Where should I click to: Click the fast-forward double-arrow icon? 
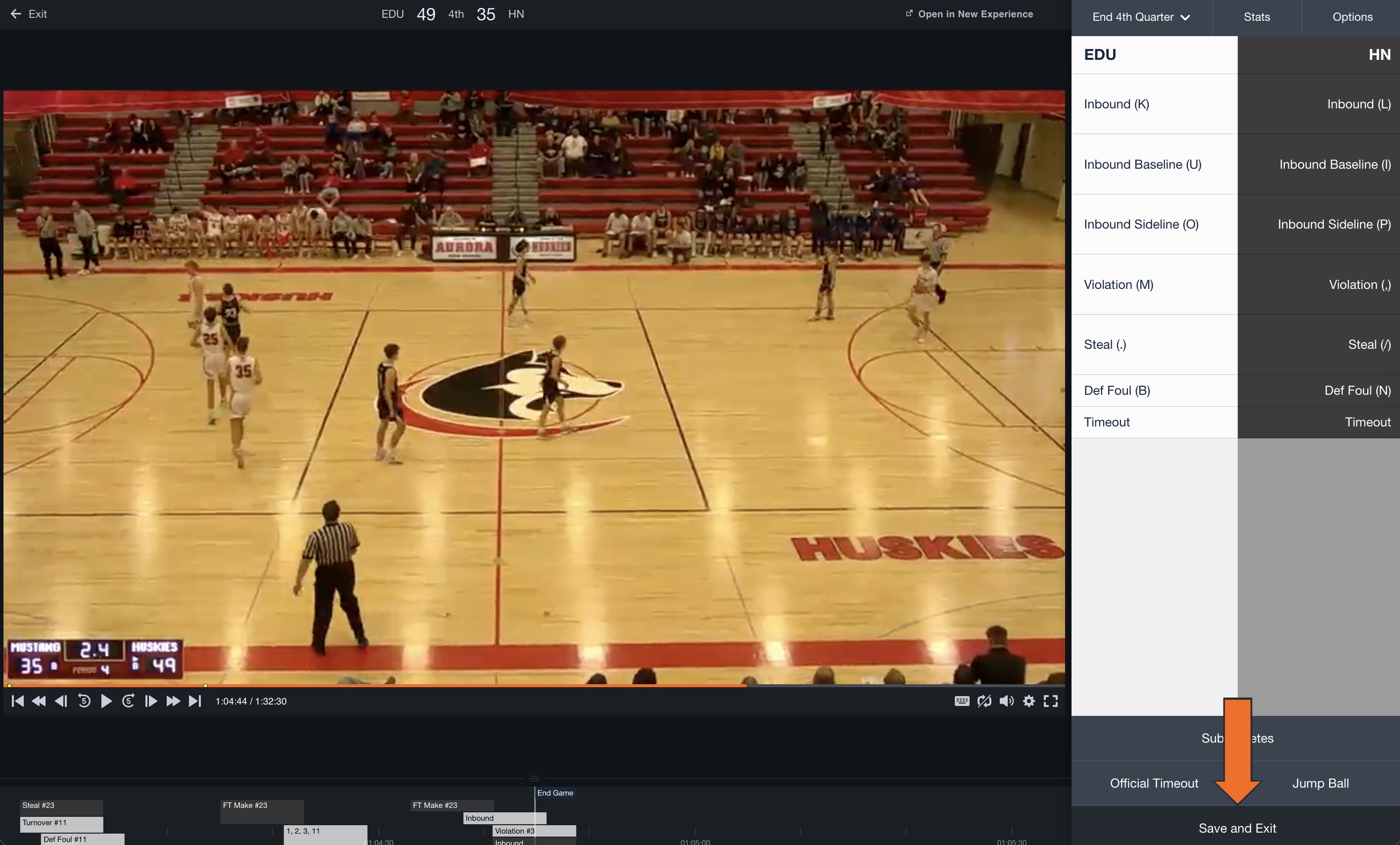[173, 701]
